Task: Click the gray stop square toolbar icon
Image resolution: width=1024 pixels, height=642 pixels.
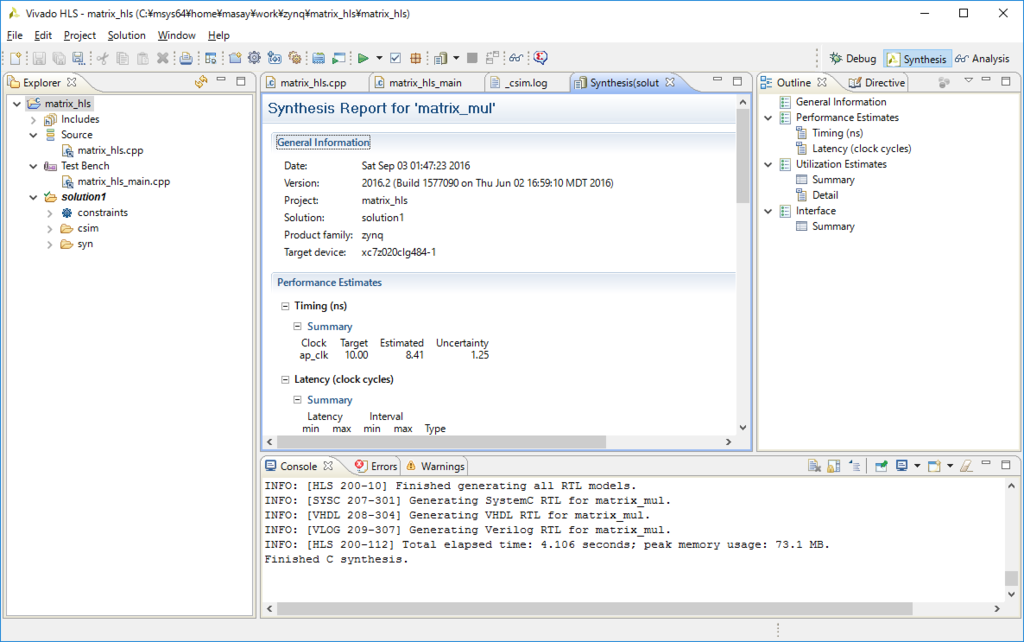Action: coord(472,58)
